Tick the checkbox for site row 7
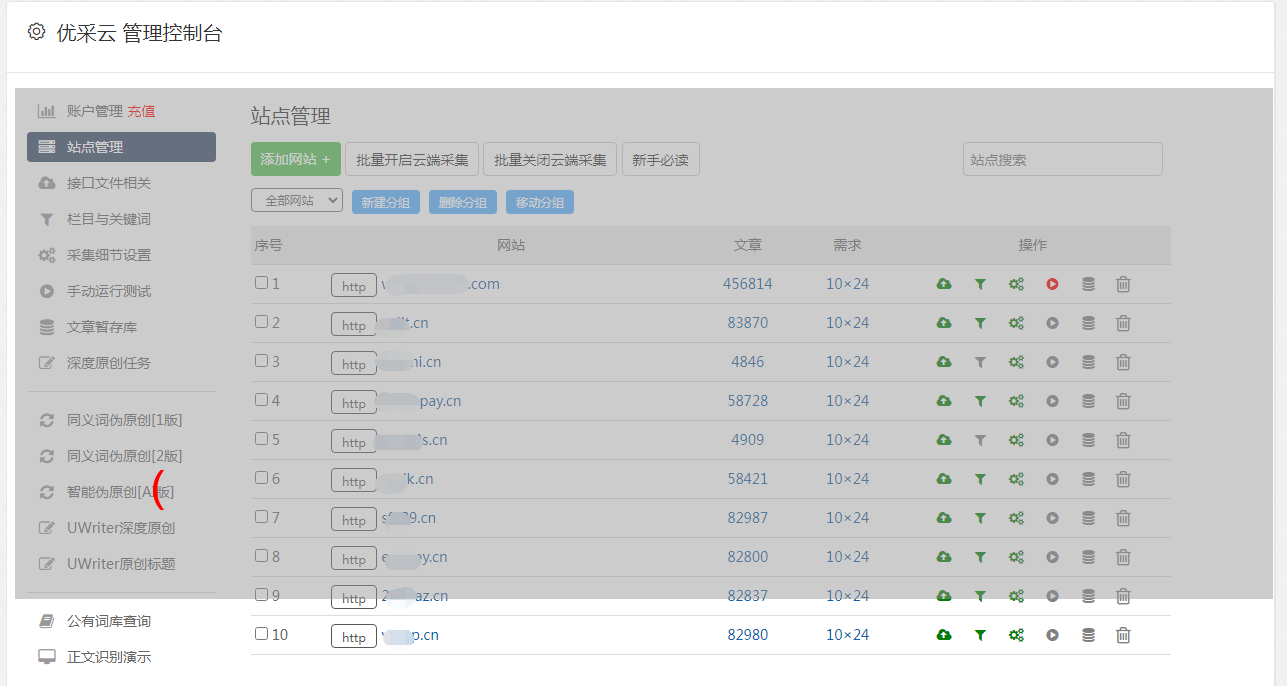The width and height of the screenshot is (1287, 686). point(261,517)
